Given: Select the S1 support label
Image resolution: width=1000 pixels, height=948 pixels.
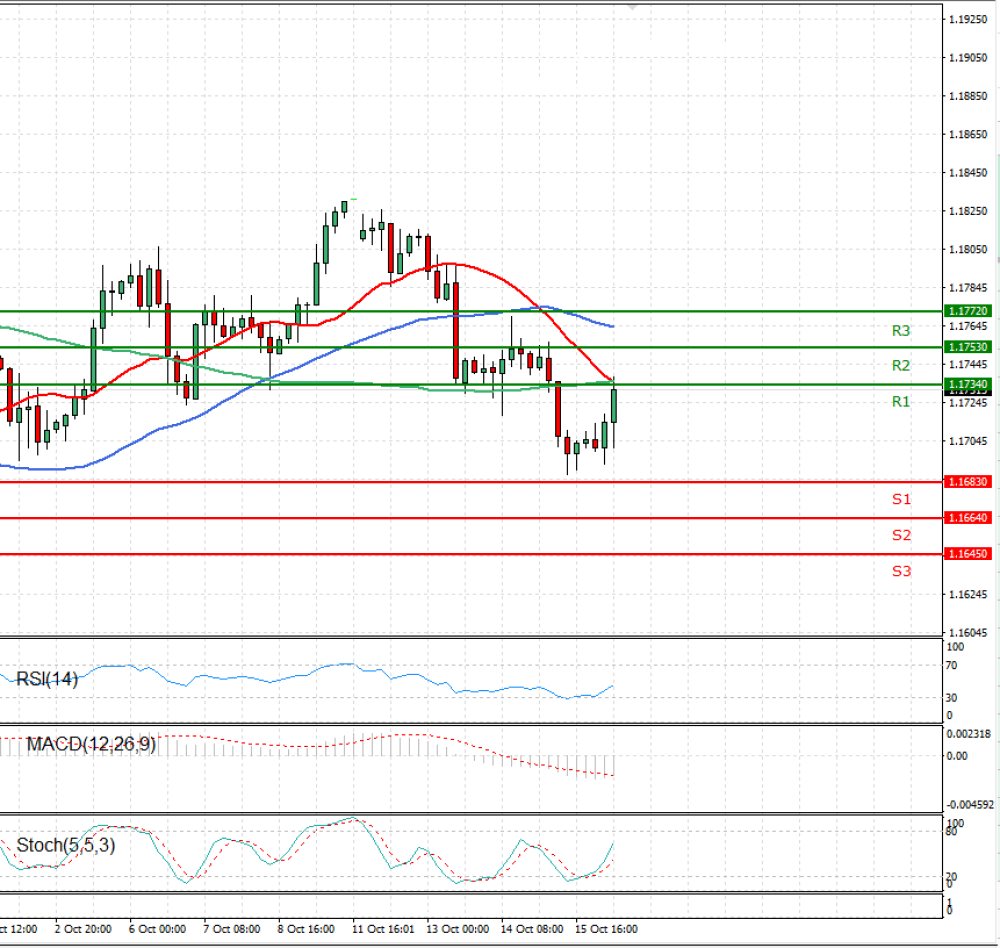Looking at the screenshot, I should (901, 499).
